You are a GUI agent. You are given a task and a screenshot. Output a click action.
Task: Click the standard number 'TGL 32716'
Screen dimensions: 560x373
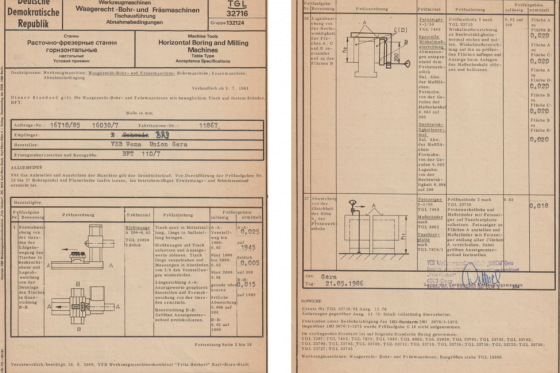tap(237, 9)
